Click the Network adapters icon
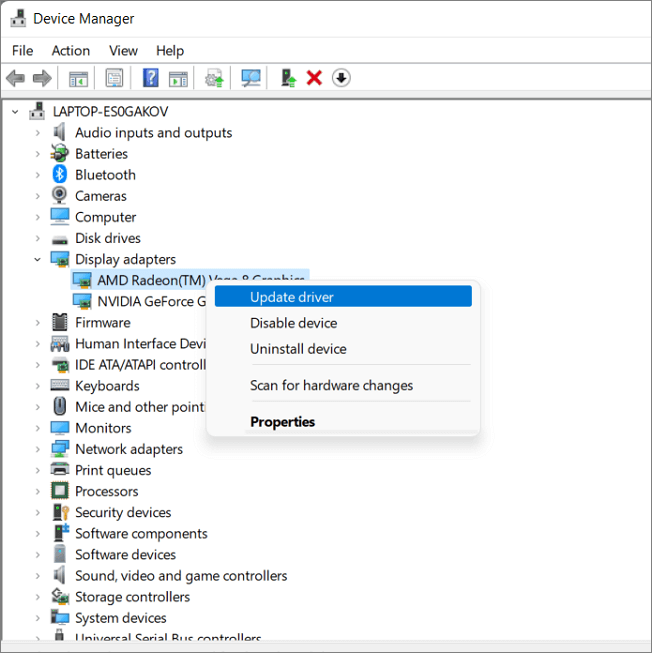The image size is (652, 653). [x=60, y=449]
